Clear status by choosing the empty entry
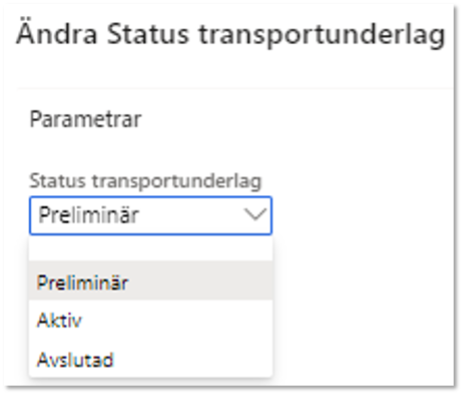The image size is (464, 396). 151,248
